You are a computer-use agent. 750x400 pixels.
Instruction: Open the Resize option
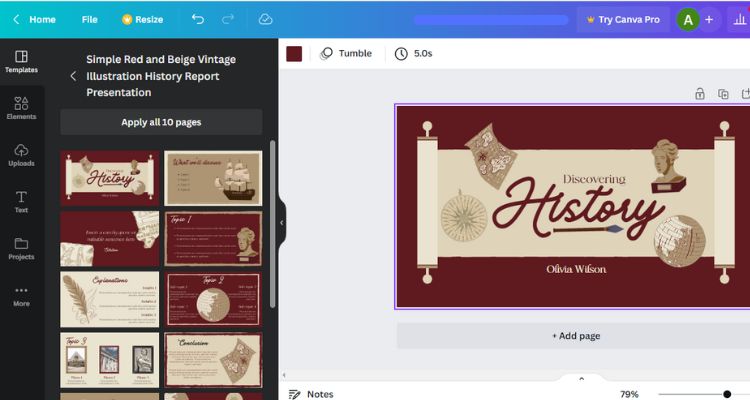point(143,20)
